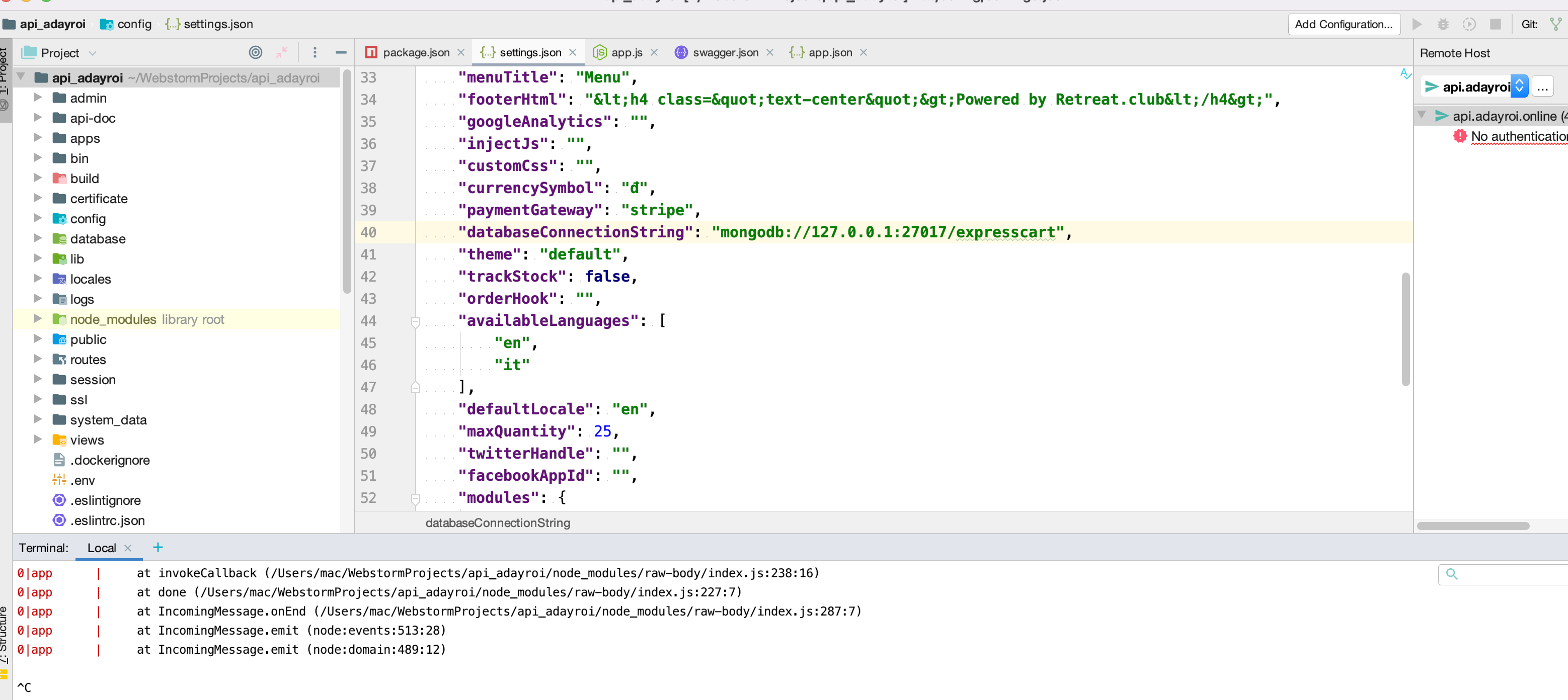The width and height of the screenshot is (1568, 700).
Task: Expand the config folder
Action: point(38,218)
